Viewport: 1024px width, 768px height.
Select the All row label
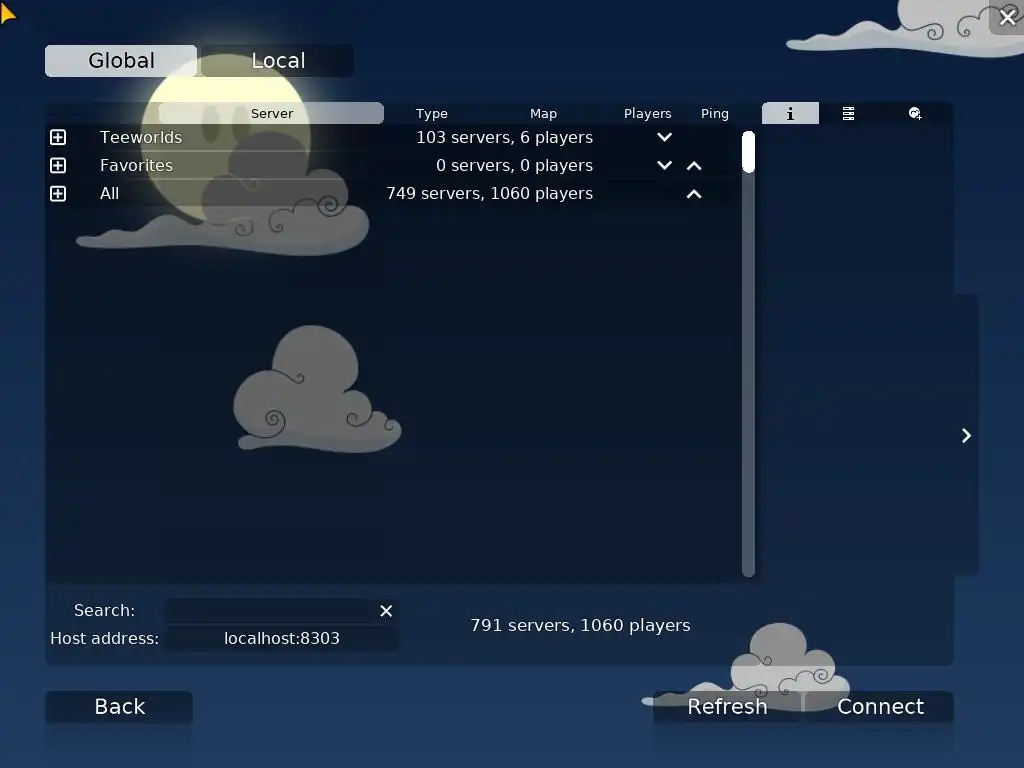pyautogui.click(x=110, y=193)
